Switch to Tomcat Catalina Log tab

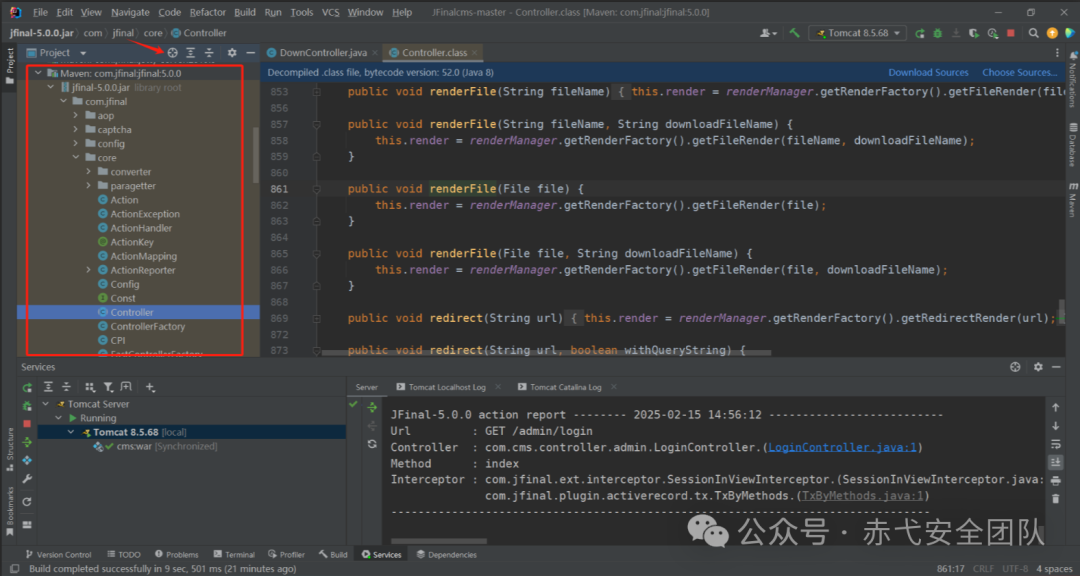[565, 387]
